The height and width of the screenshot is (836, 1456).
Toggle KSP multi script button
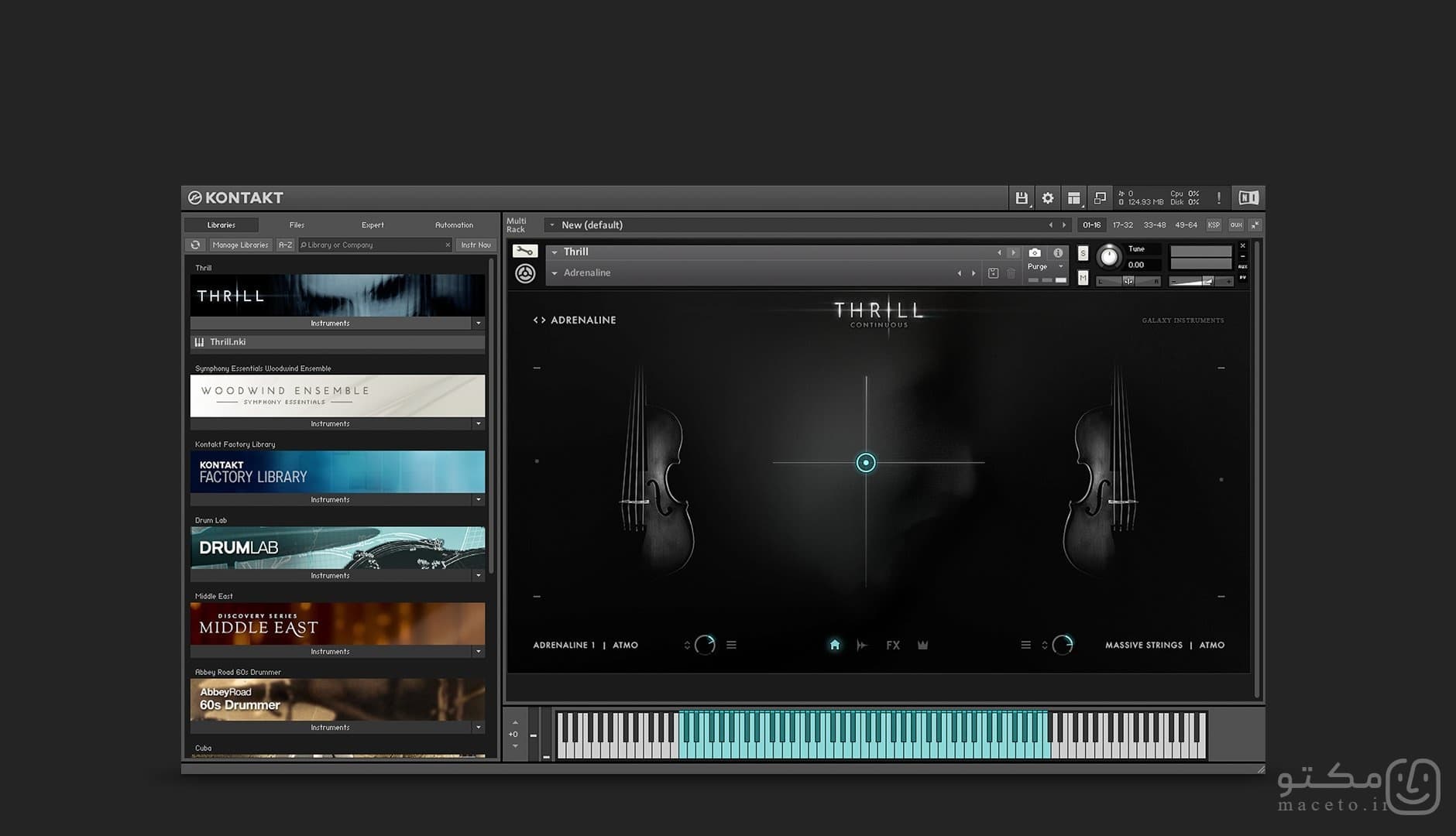click(1214, 224)
